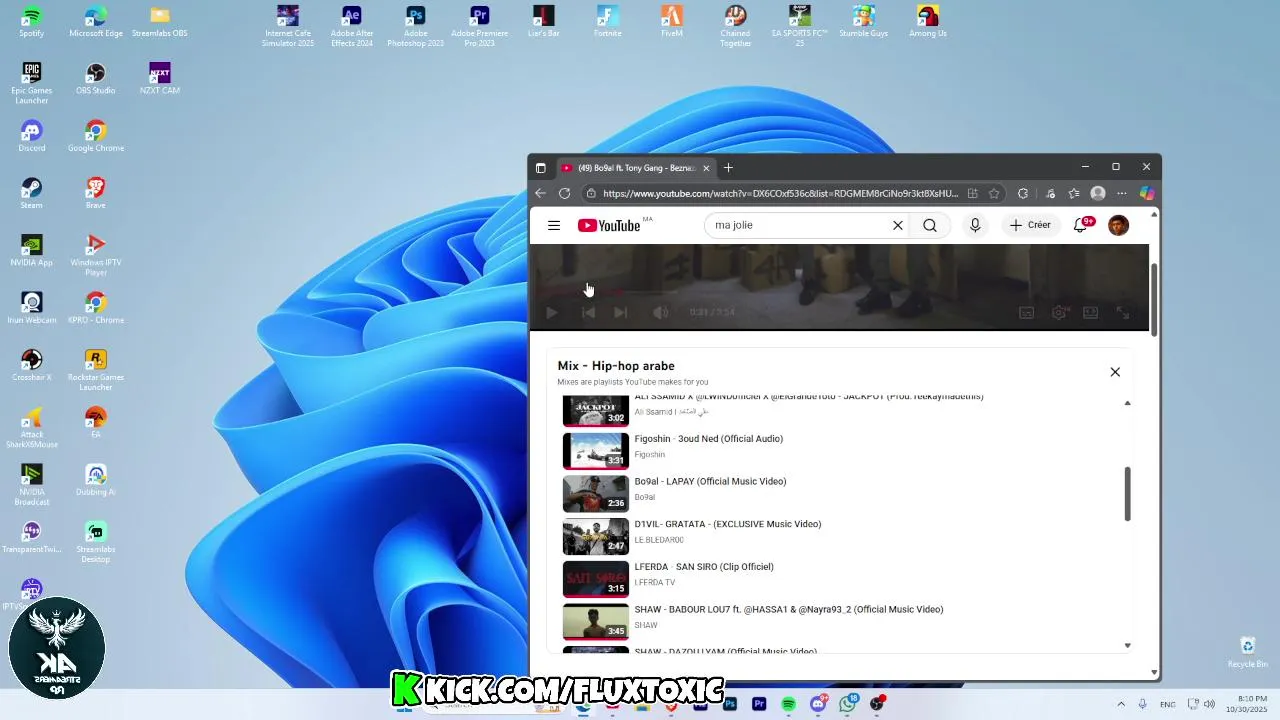Click the page vertical scrollbar thumb
The height and width of the screenshot is (720, 1280).
coord(1155,299)
